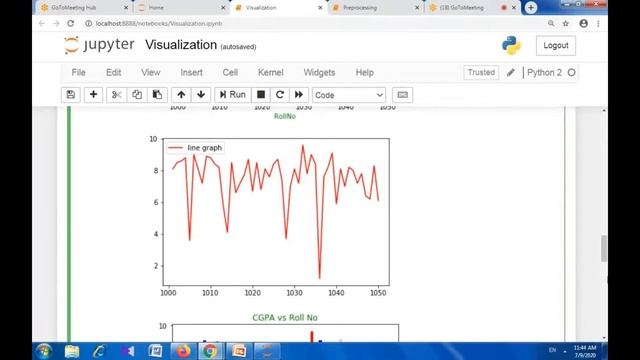640x360 pixels.
Task: Click the Trusted notebook indicator
Action: point(481,72)
